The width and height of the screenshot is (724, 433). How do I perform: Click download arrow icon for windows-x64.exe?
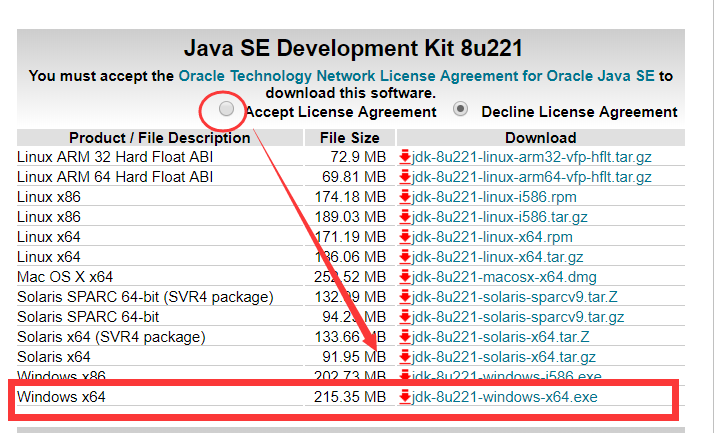pos(405,397)
